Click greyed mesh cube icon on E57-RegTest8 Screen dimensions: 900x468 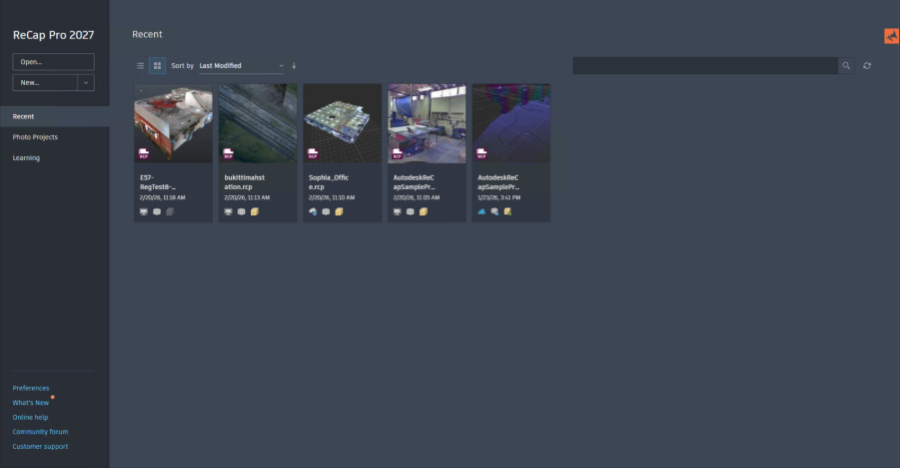(170, 212)
